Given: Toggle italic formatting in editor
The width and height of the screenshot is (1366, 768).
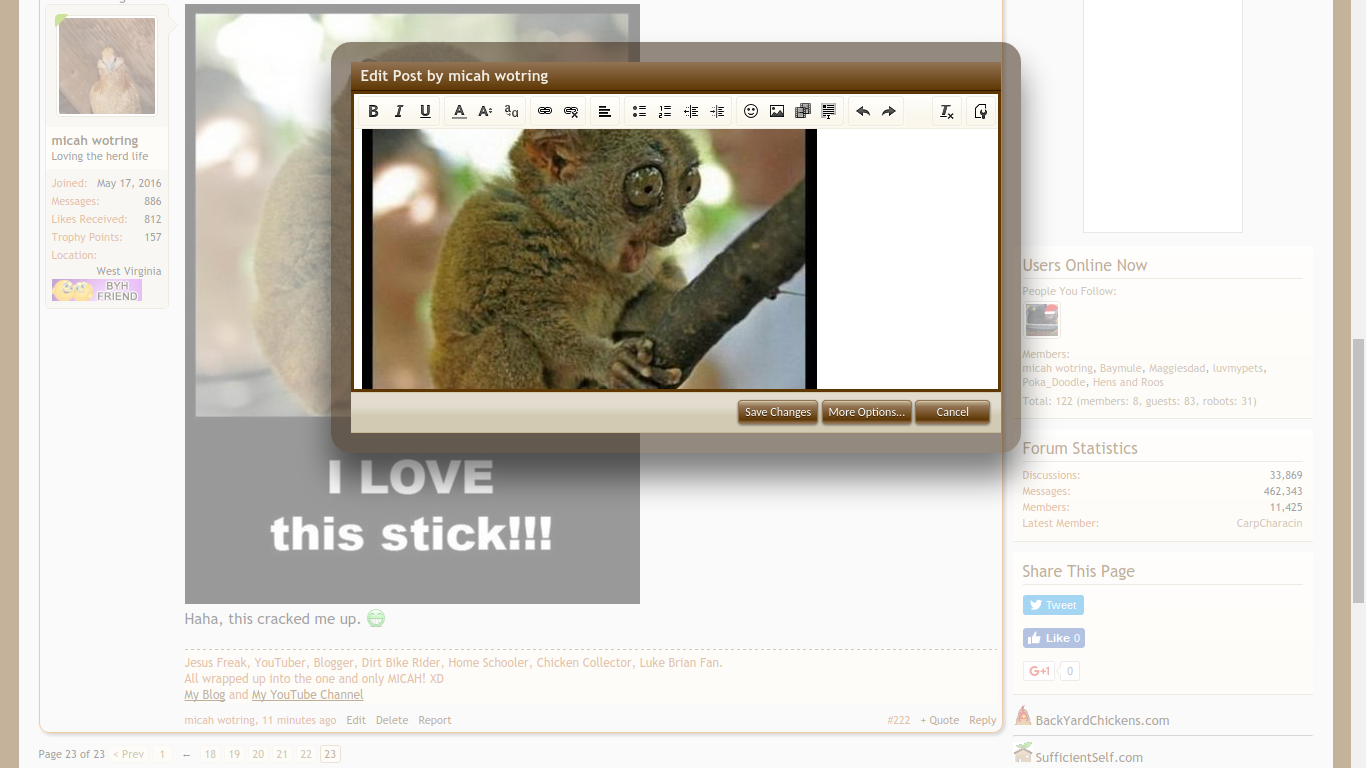Looking at the screenshot, I should [x=399, y=112].
